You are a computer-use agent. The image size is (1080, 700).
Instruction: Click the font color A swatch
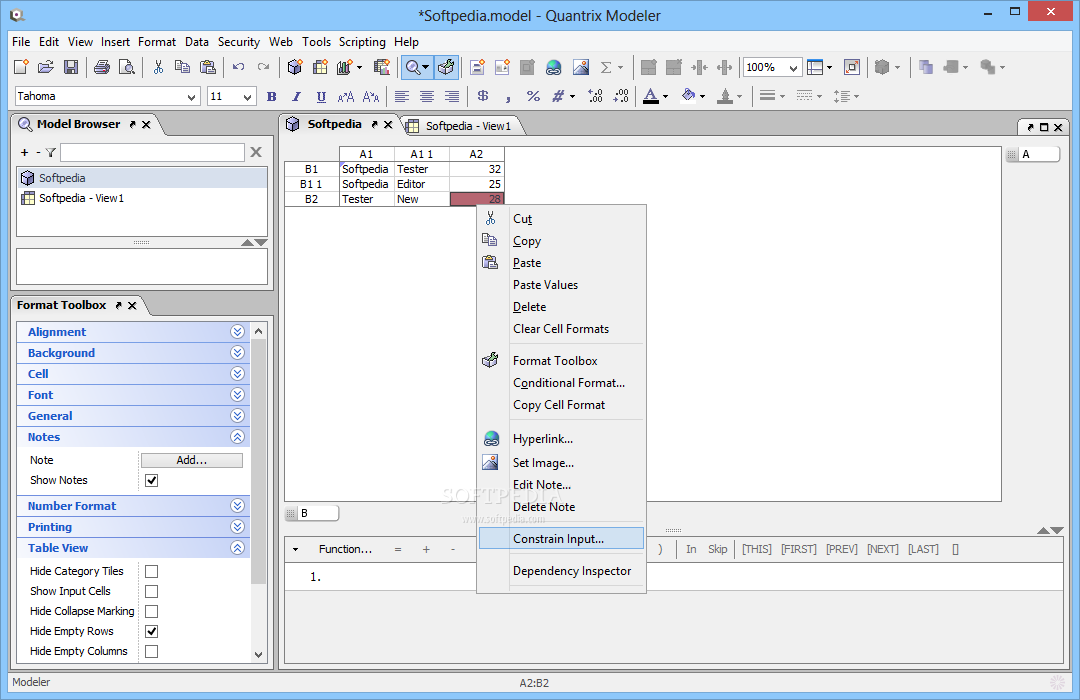(651, 96)
